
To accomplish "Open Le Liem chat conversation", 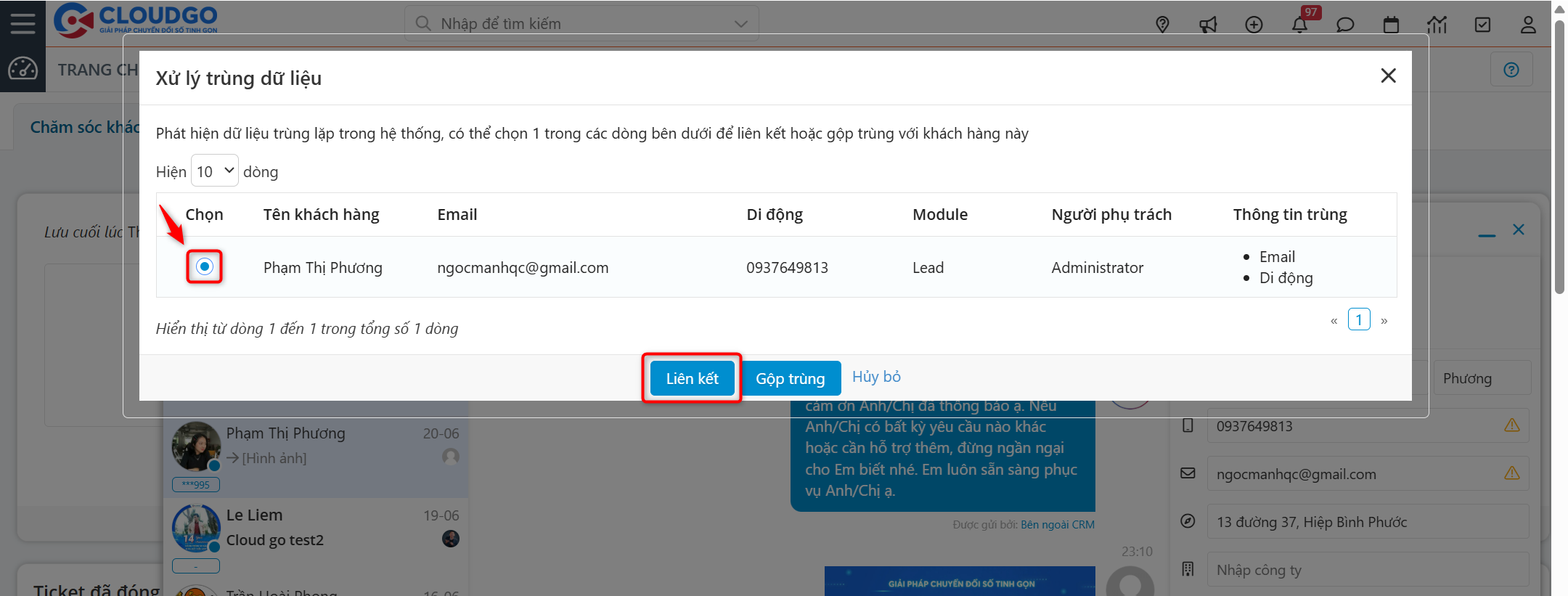I will pos(316,537).
